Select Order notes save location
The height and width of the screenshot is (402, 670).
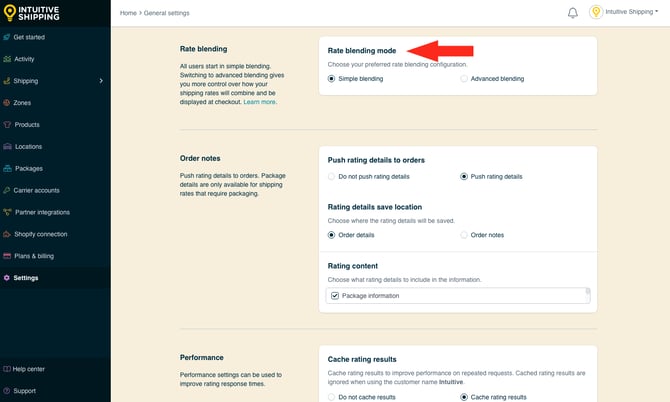click(x=464, y=235)
